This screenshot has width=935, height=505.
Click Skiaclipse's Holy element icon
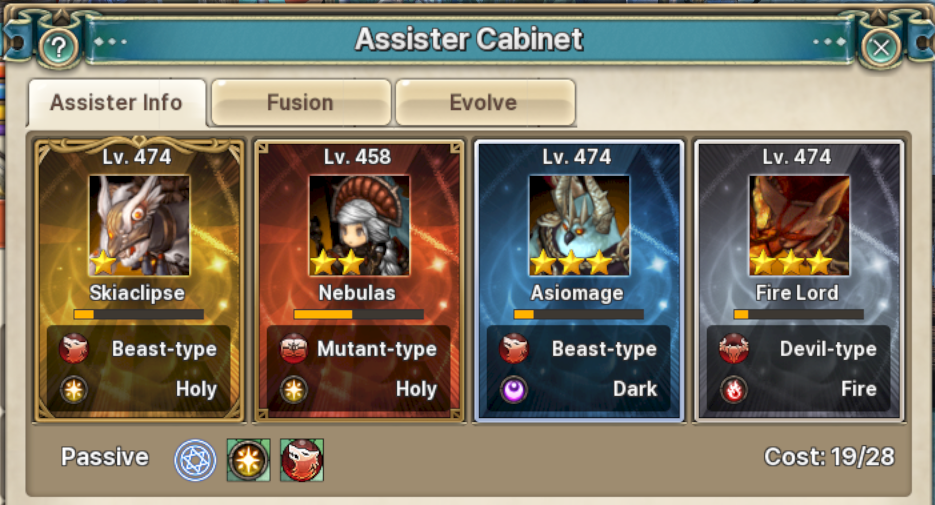pos(74,390)
